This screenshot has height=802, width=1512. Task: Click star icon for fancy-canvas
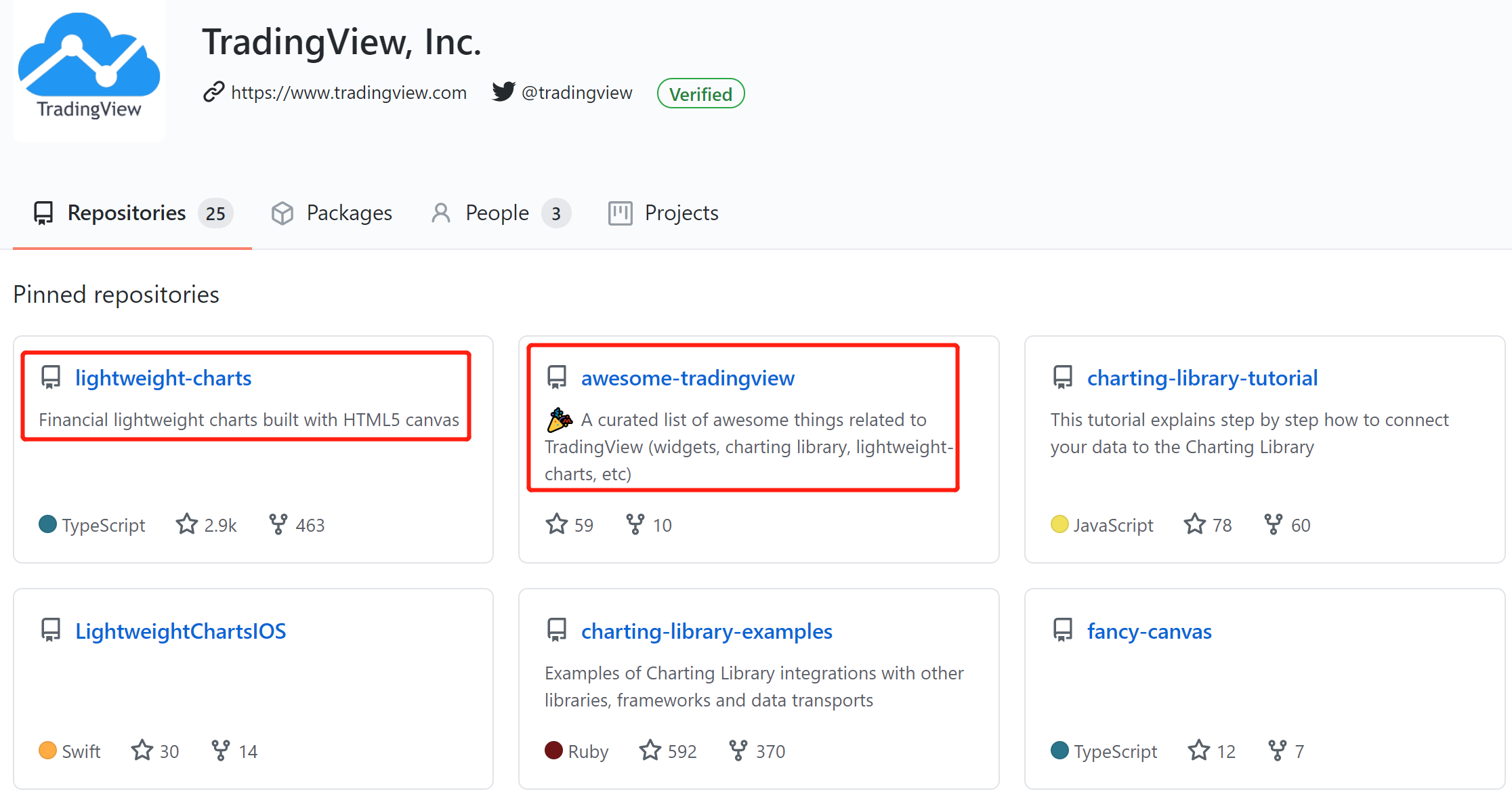click(1199, 751)
